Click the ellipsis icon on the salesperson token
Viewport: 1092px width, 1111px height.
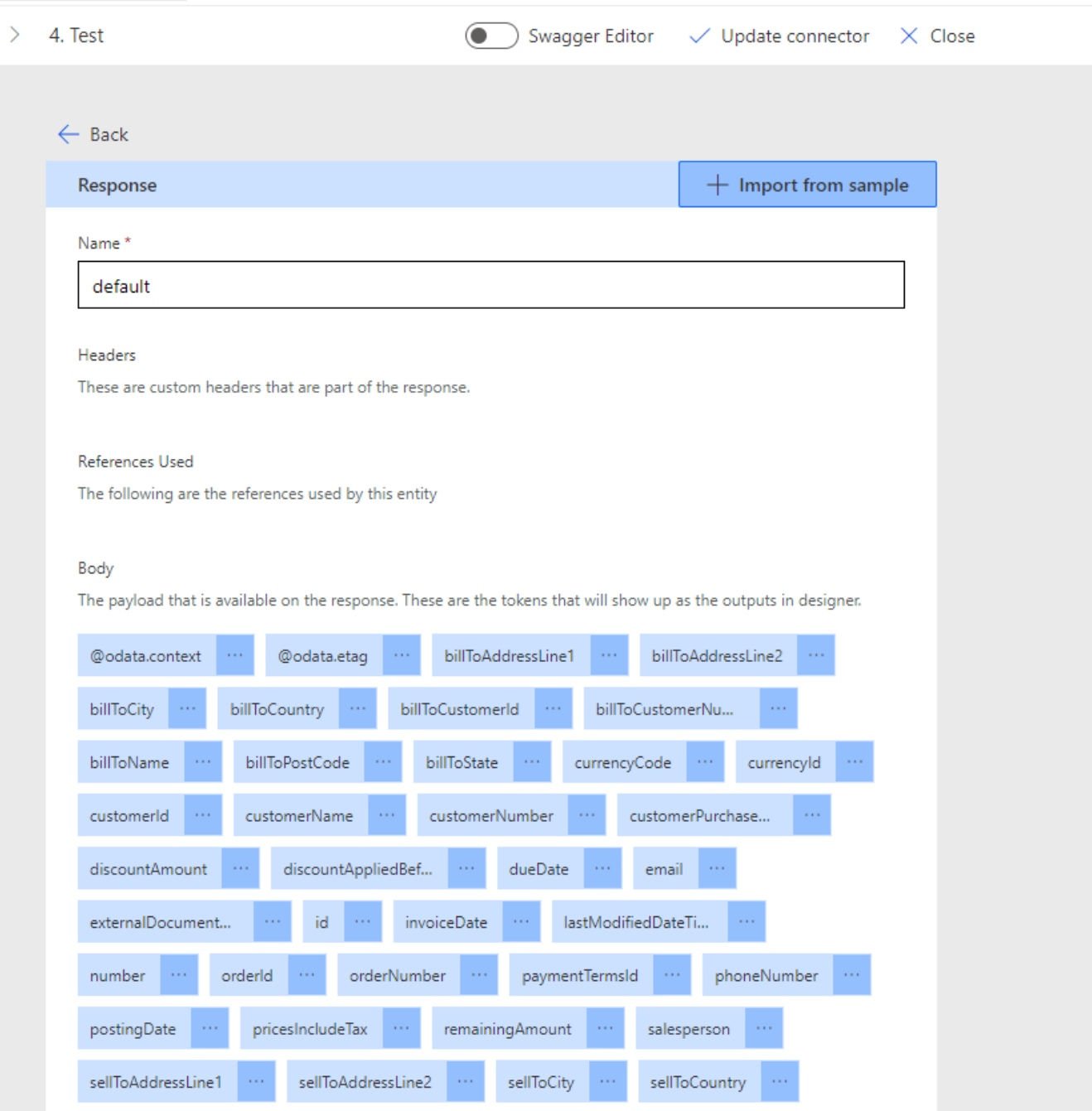763,1029
